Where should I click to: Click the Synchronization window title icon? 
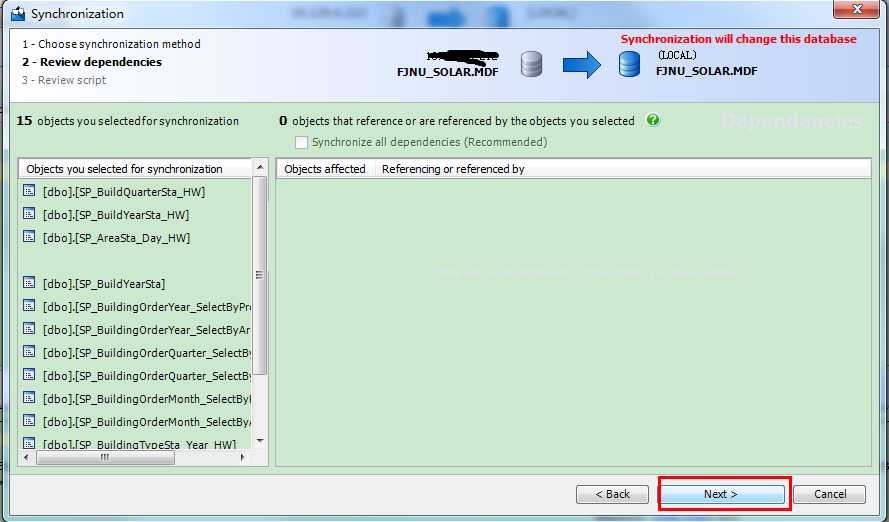[18, 14]
